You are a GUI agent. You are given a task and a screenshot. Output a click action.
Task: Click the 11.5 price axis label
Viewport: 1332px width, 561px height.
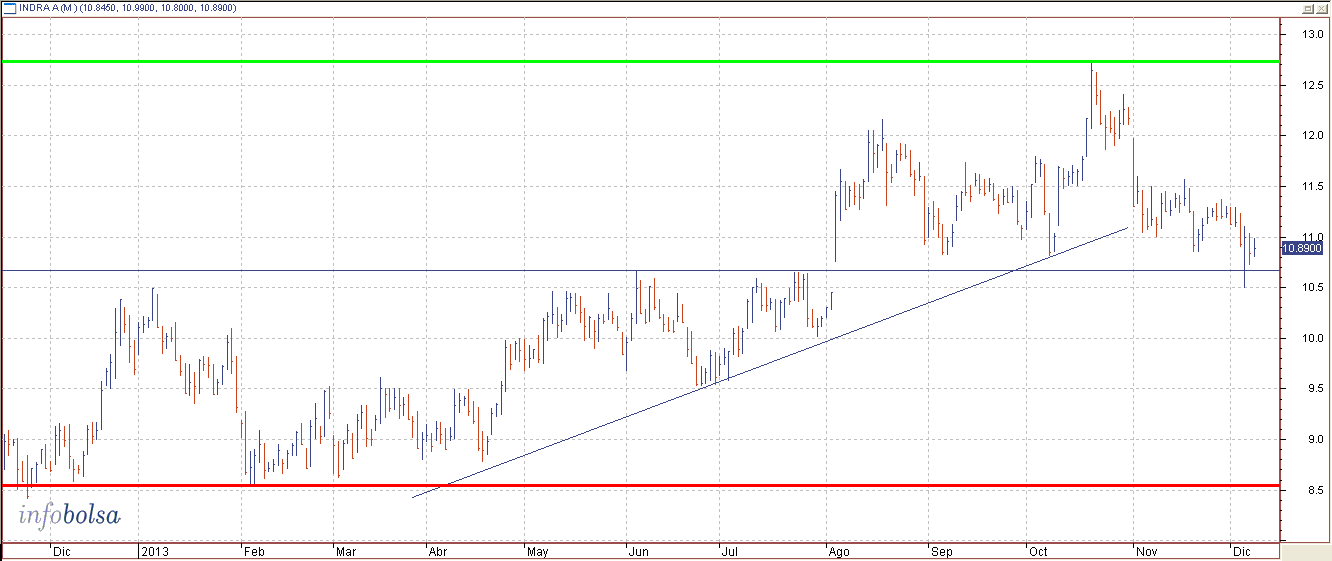coord(1313,186)
